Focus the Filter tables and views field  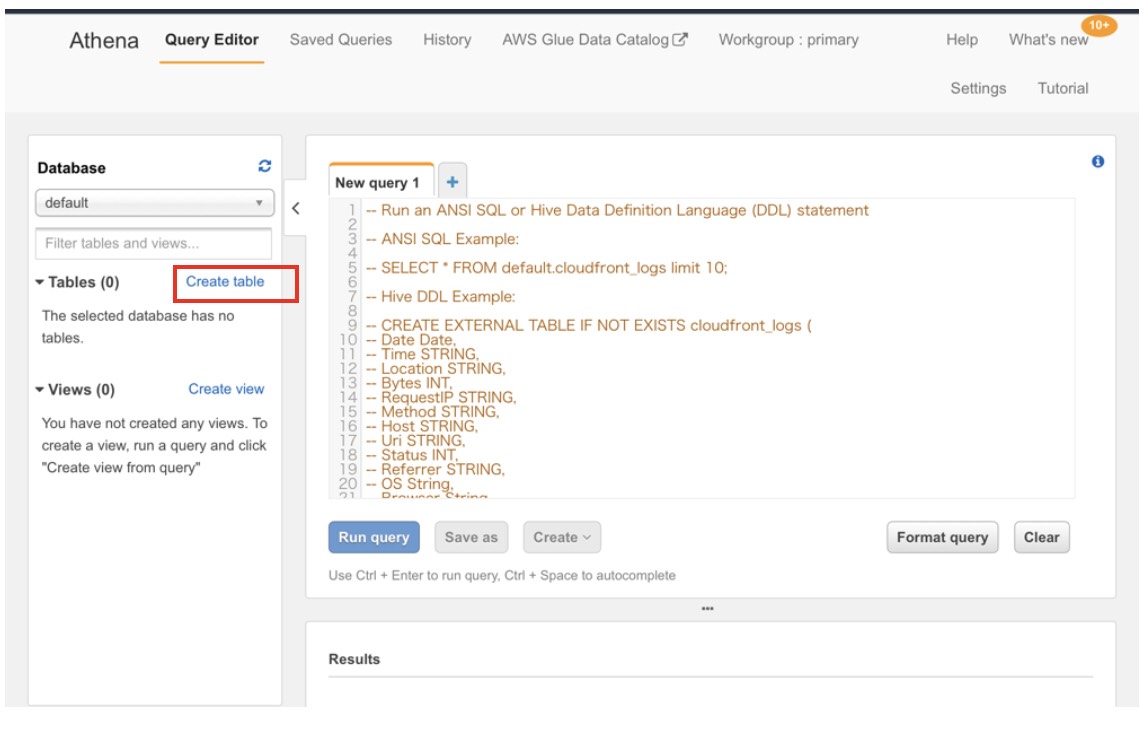(x=153, y=243)
